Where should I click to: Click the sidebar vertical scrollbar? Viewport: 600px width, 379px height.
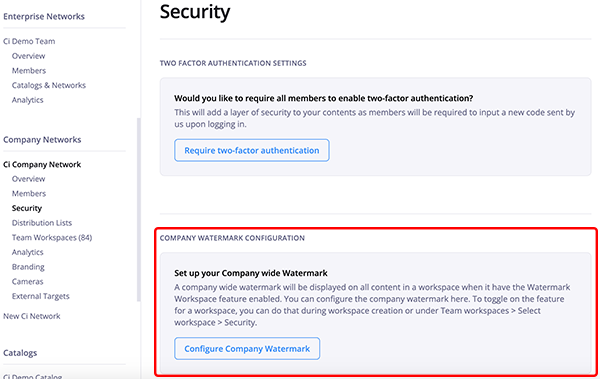pyautogui.click(x=139, y=210)
